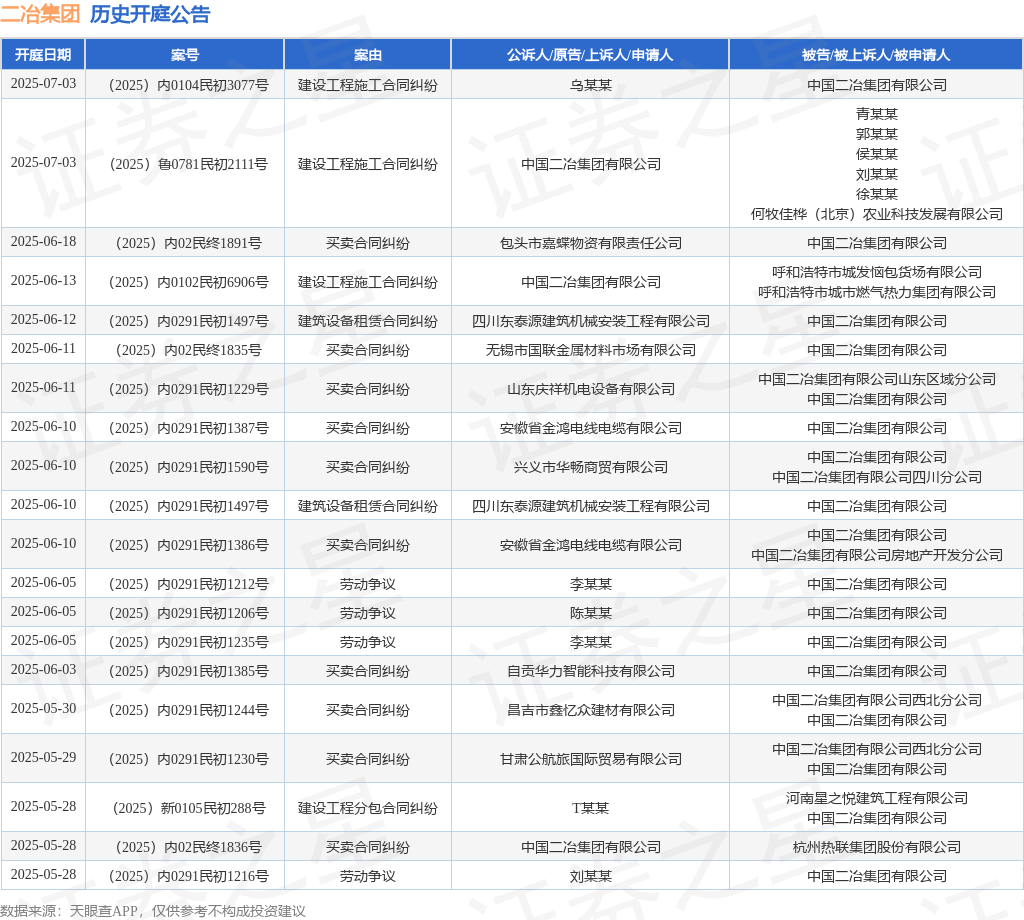Click 建设工程施工合同纠纷 in the 乌某某 row

pyautogui.click(x=368, y=86)
